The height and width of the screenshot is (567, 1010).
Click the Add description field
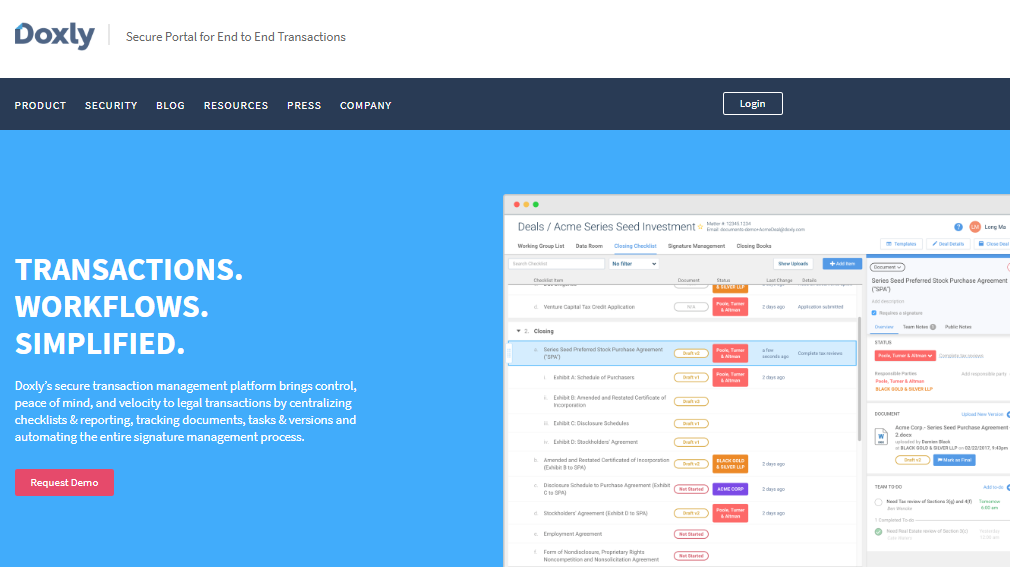click(888, 302)
